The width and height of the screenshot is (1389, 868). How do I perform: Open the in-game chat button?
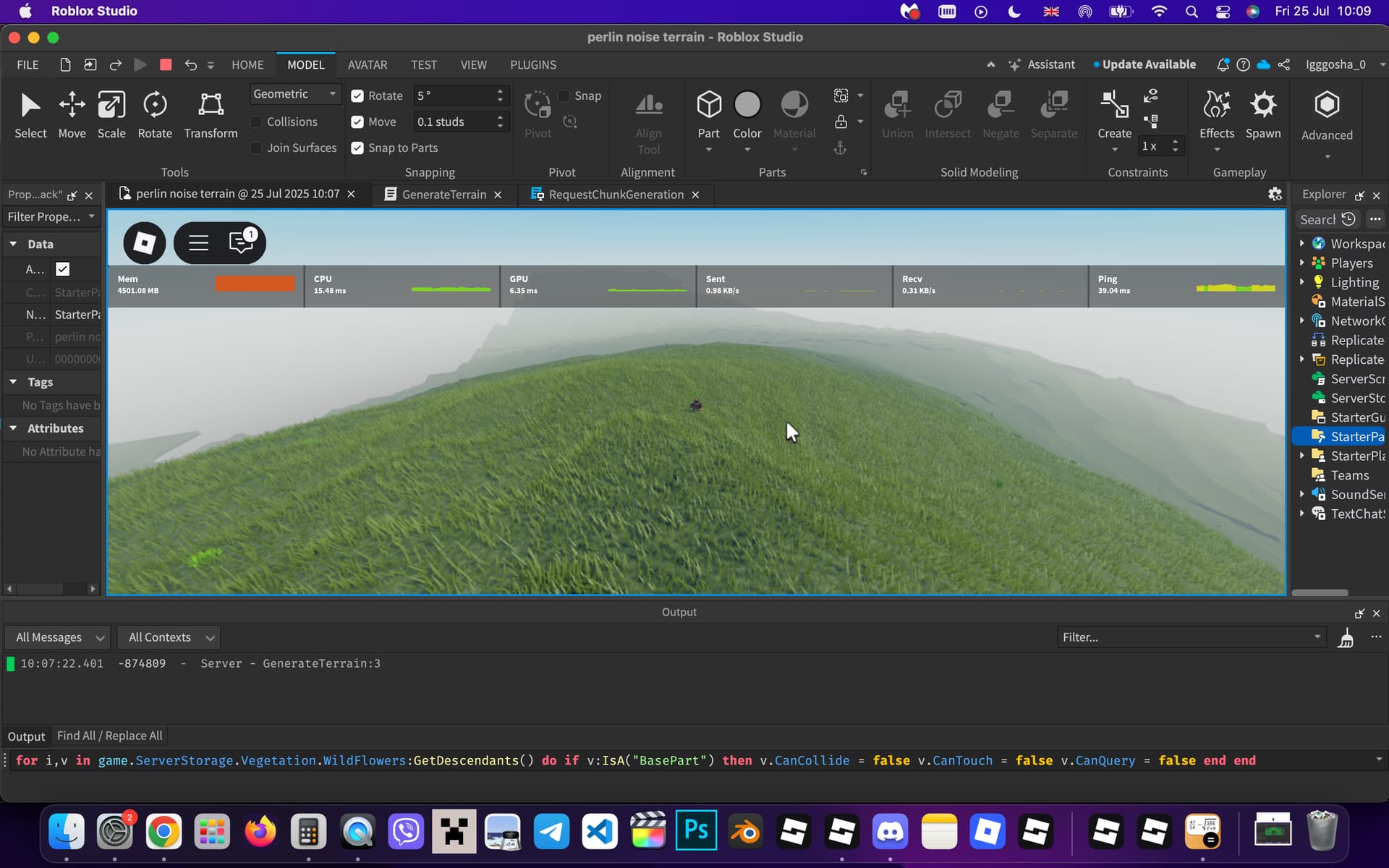tap(241, 242)
